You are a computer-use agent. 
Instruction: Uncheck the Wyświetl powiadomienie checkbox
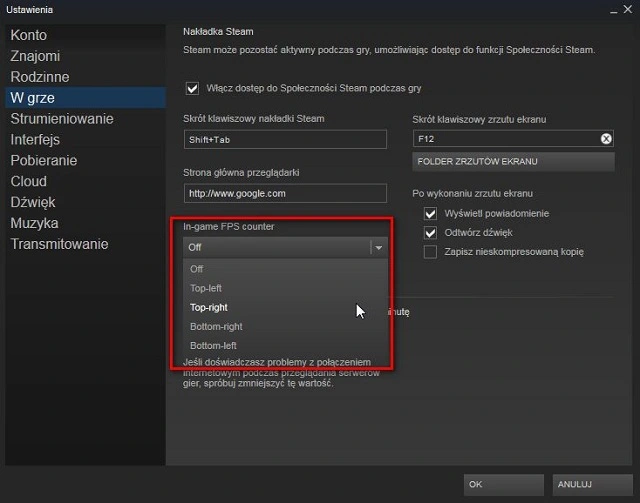[431, 213]
